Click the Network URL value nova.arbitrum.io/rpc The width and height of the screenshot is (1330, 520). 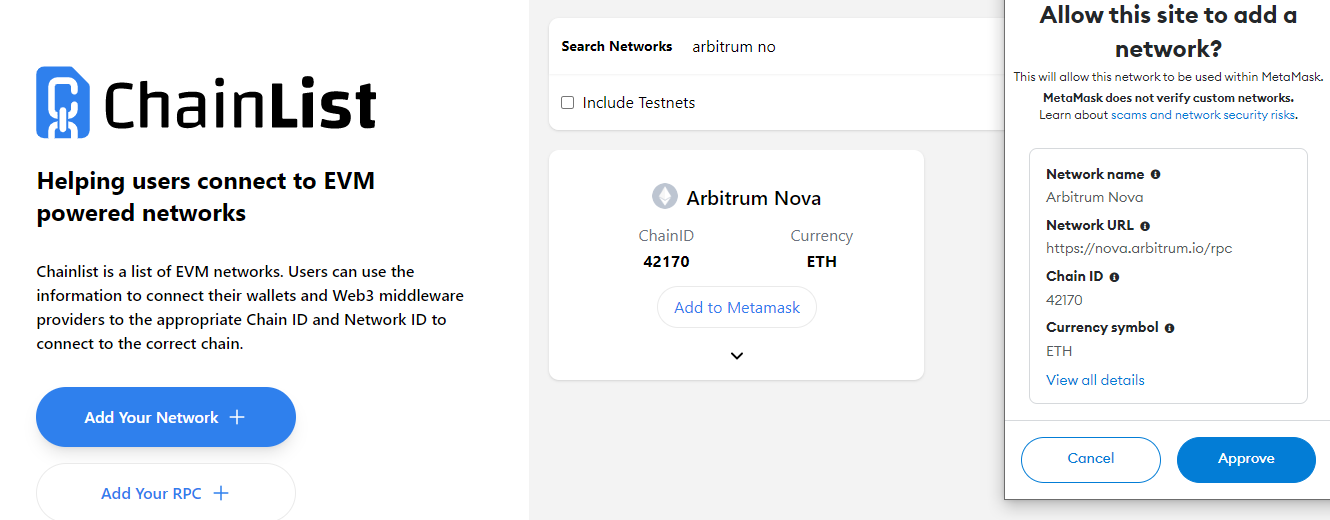(x=1139, y=248)
